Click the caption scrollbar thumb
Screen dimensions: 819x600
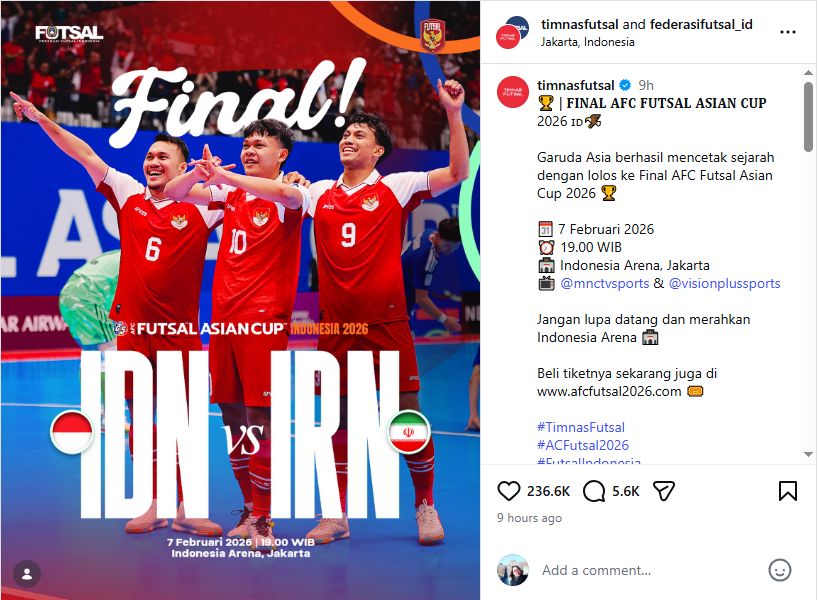[x=808, y=116]
